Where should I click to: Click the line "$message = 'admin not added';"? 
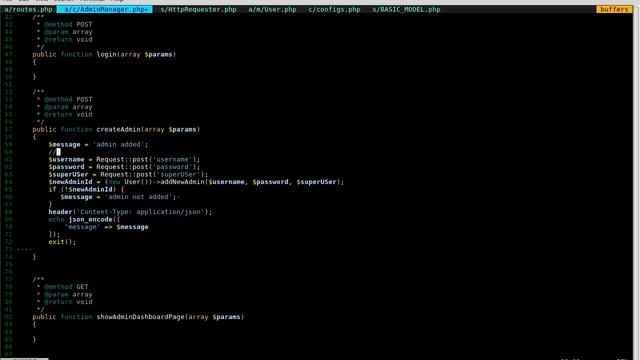pyautogui.click(x=120, y=197)
